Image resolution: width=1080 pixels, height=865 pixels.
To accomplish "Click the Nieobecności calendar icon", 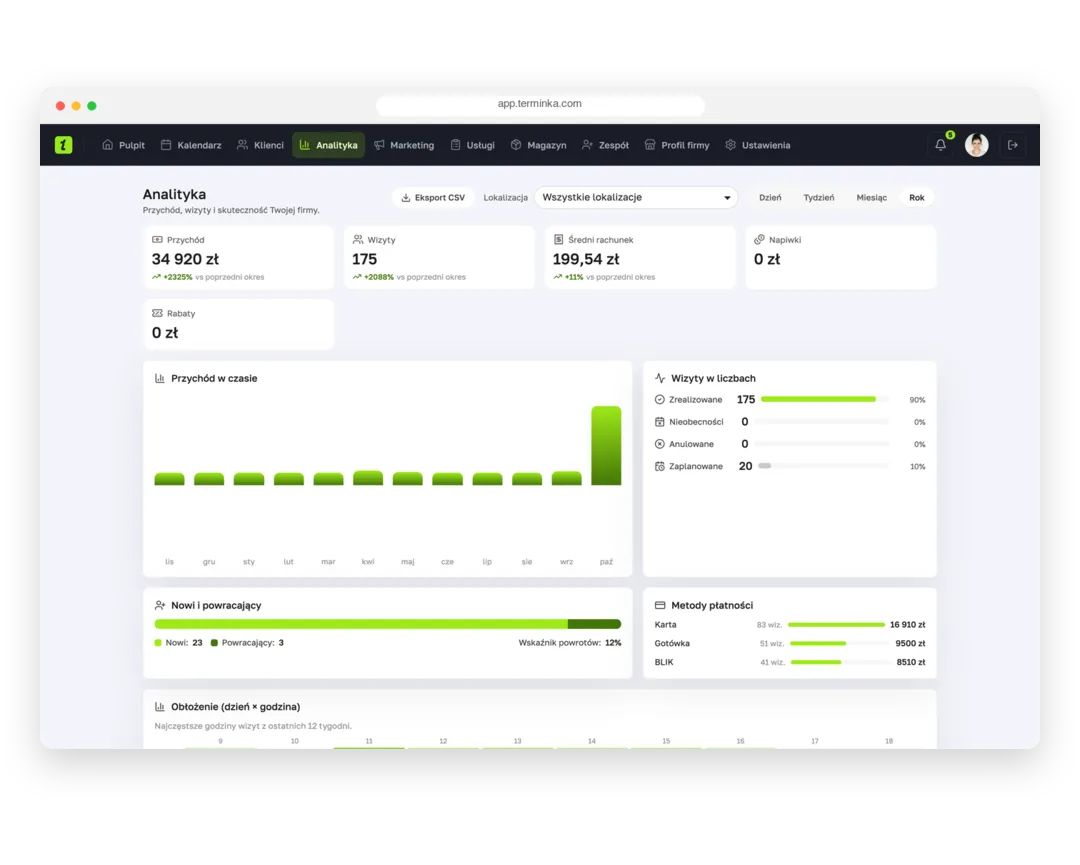I will [x=659, y=421].
